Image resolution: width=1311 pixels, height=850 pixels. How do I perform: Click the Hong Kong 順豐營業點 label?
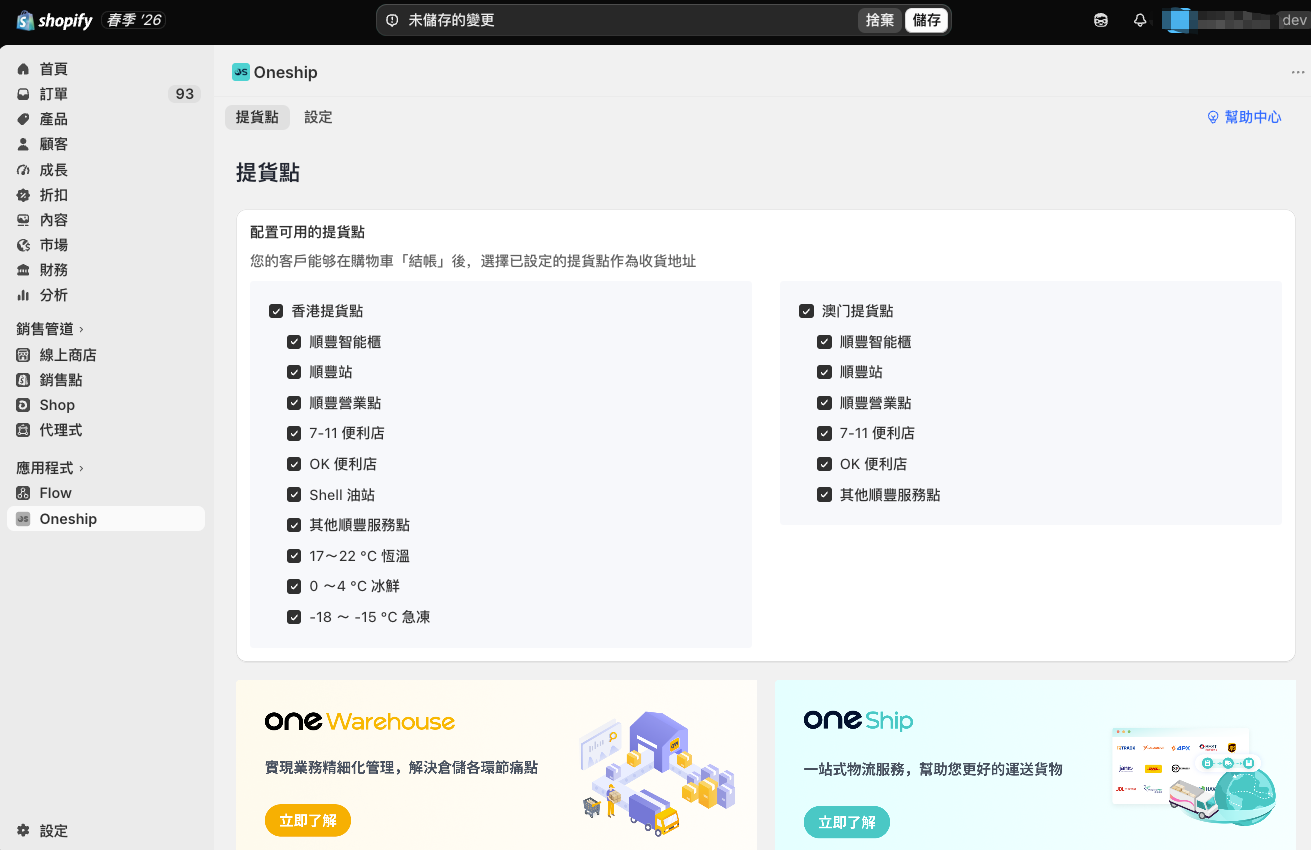tap(345, 403)
